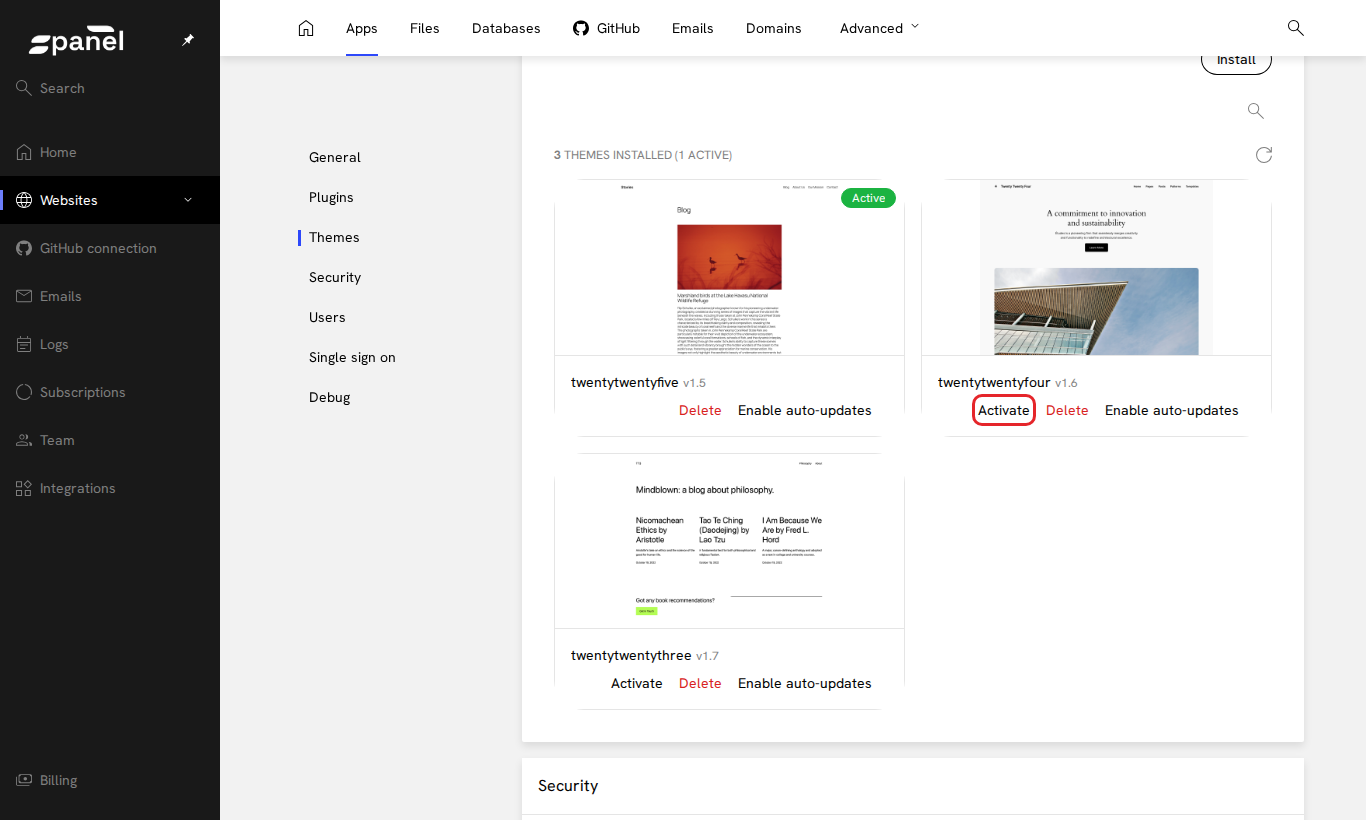Go to Users section
The image size is (1366, 820).
pos(327,317)
